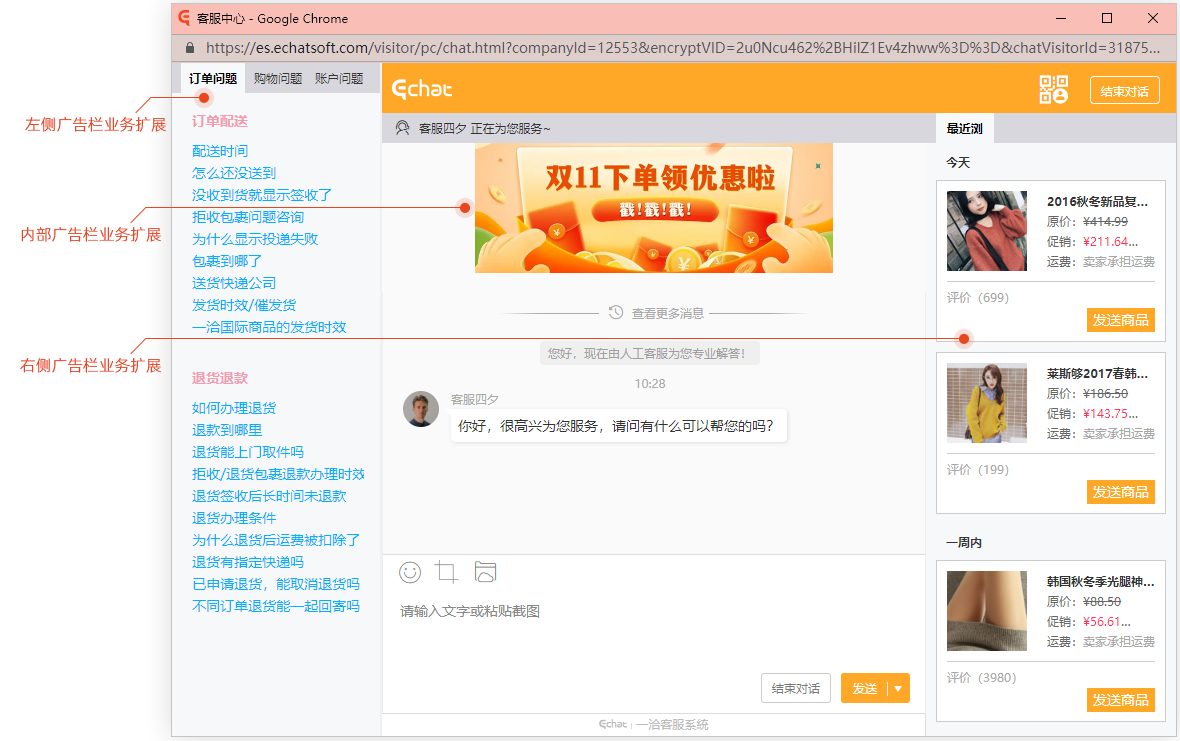Switch to the 购物问题 tab

point(278,79)
